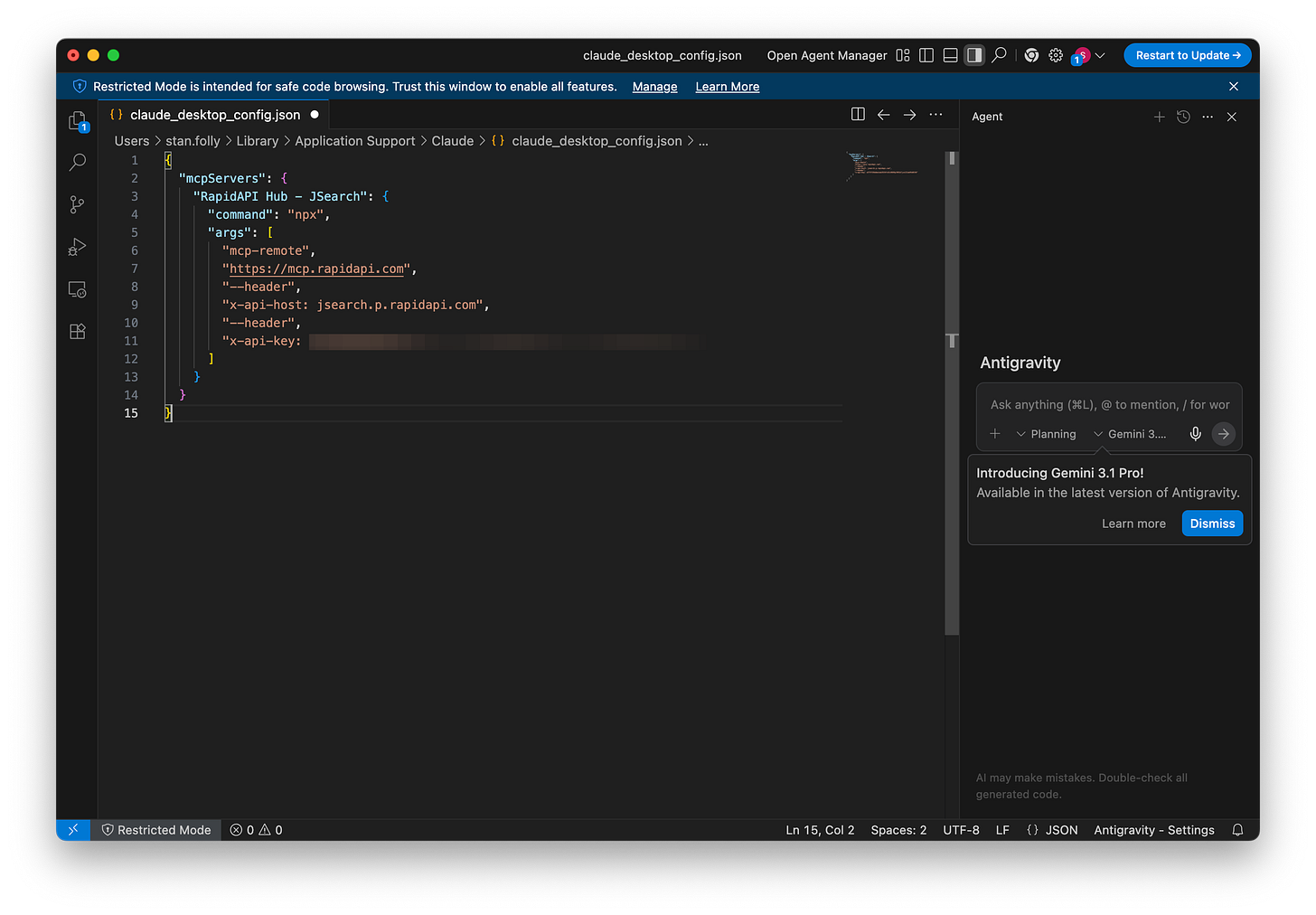Open the Source Control view icon

[78, 205]
